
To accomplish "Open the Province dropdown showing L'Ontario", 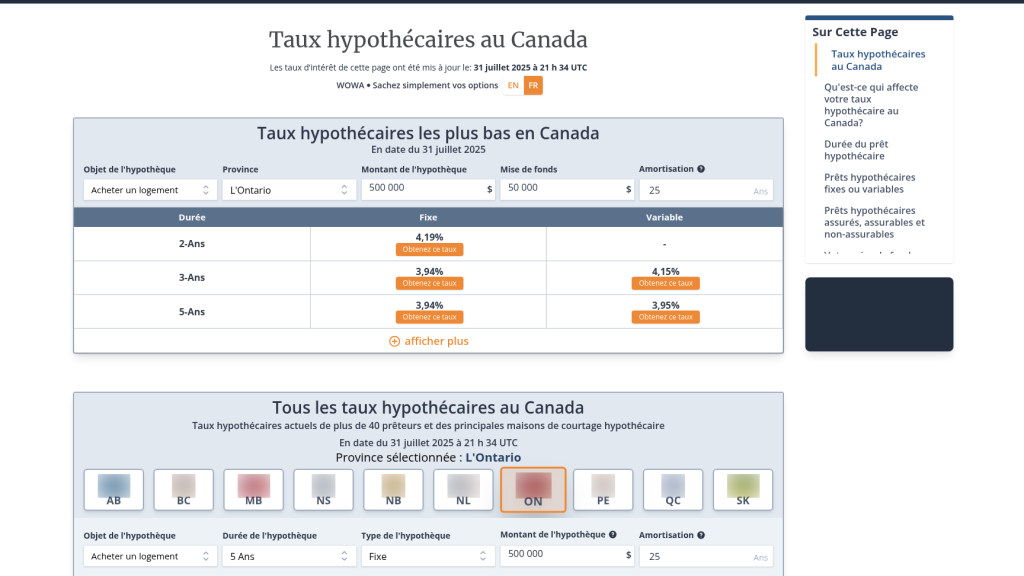I will coord(289,190).
